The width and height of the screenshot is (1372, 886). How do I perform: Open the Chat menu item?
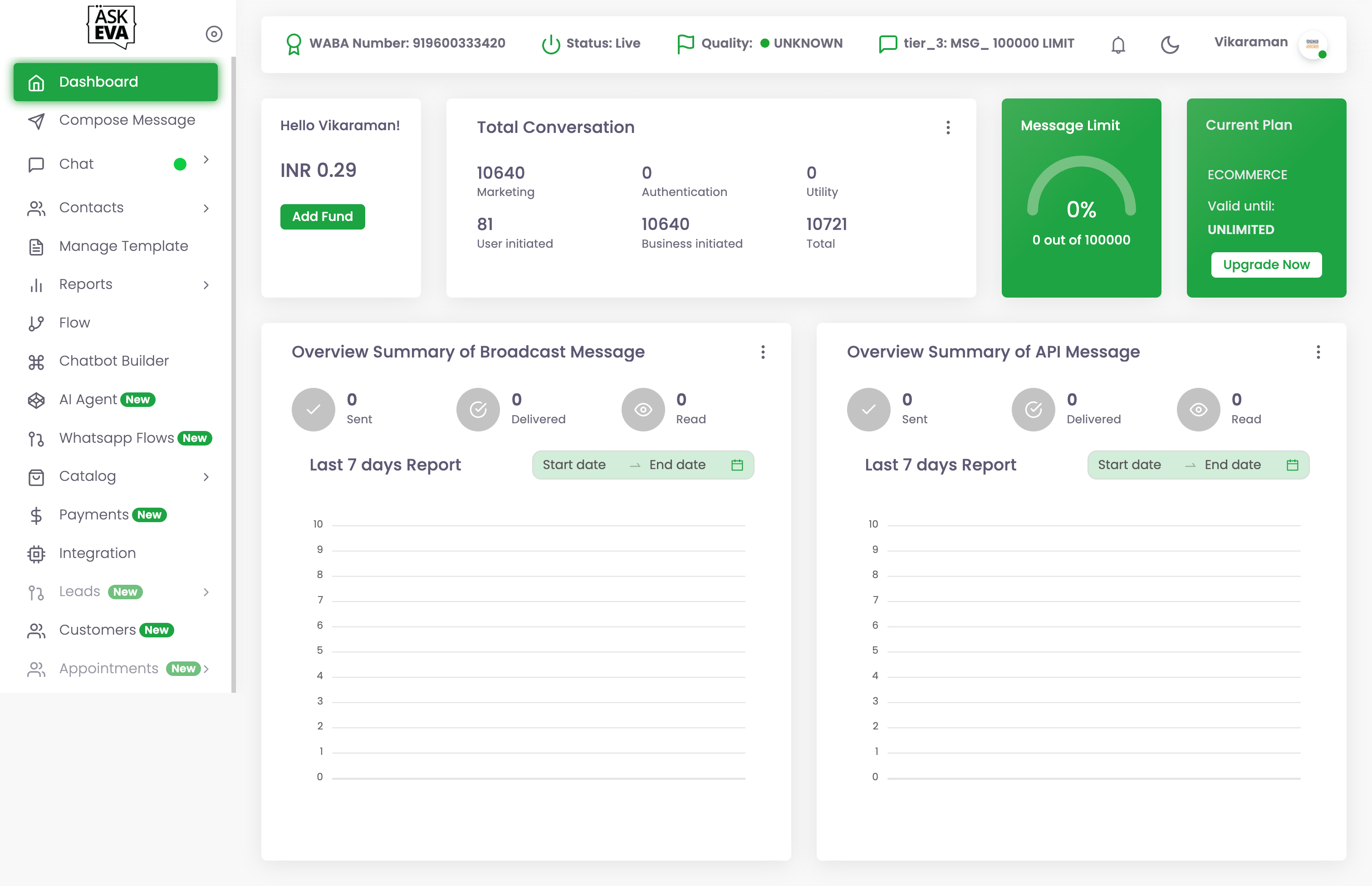tap(76, 164)
